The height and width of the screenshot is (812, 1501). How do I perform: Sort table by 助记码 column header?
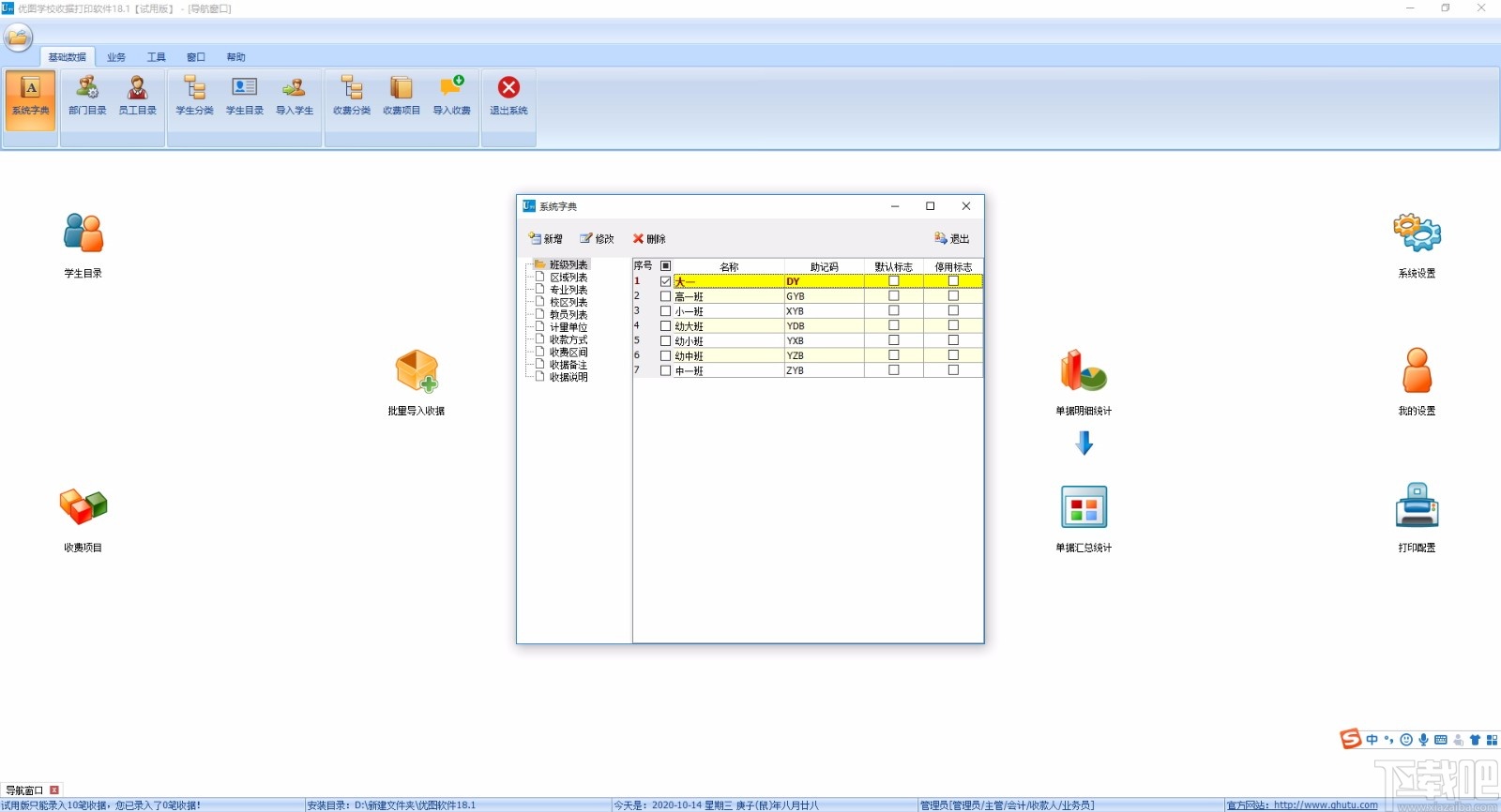825,266
